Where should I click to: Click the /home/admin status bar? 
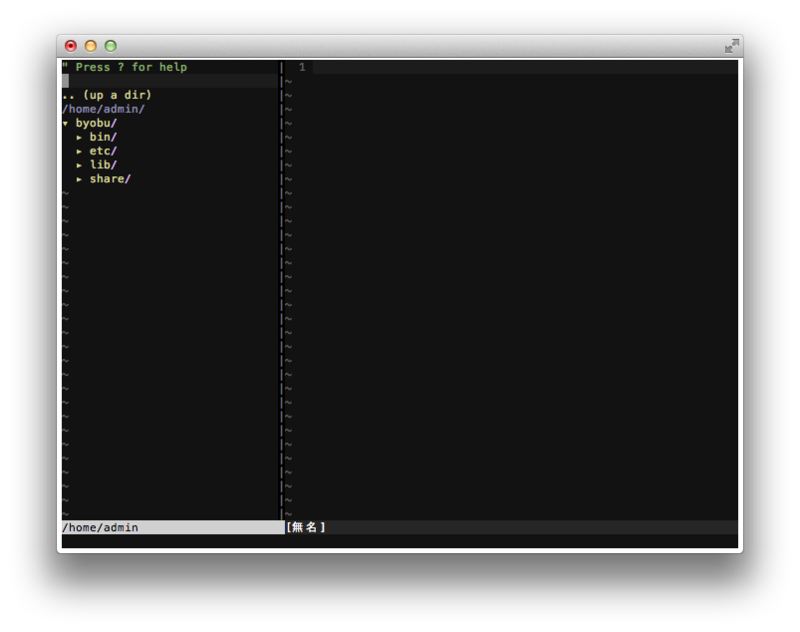[x=173, y=527]
